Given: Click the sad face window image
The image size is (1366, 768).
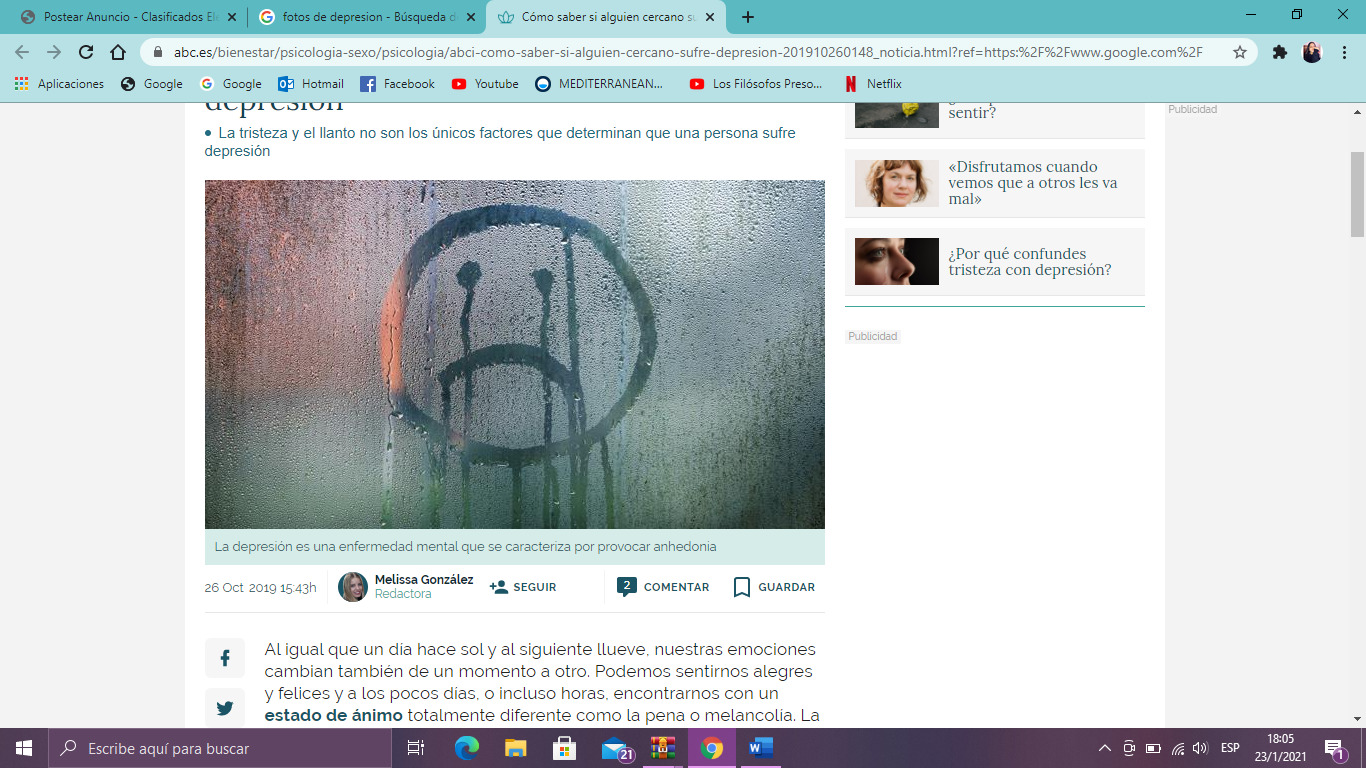Looking at the screenshot, I should (514, 354).
